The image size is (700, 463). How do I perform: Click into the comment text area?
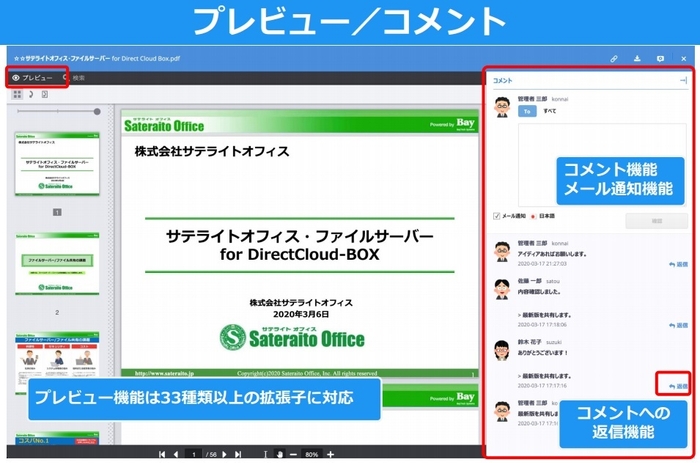[602, 165]
